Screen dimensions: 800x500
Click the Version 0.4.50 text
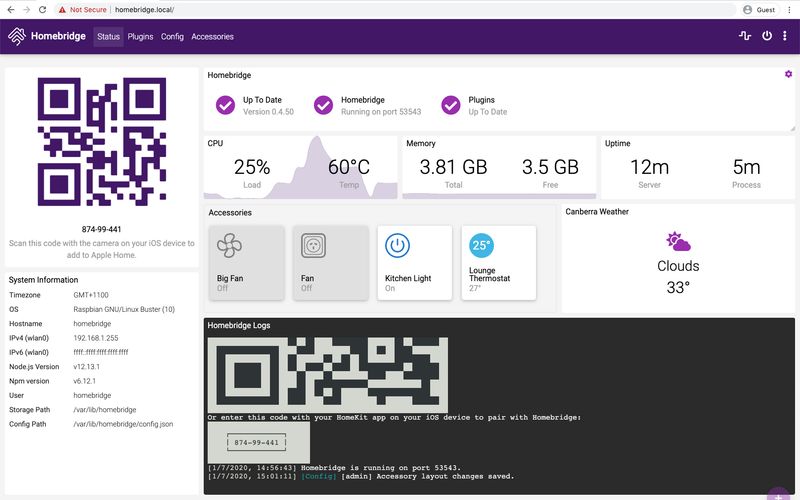268,112
